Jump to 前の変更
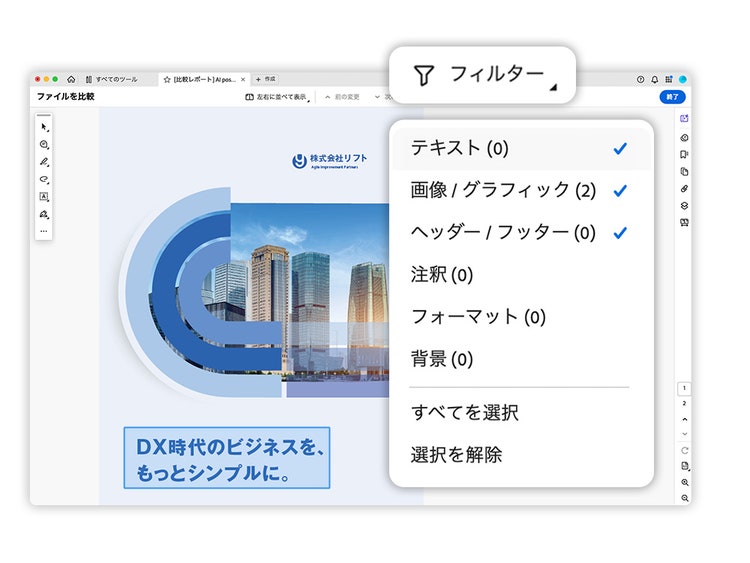Screen dimensions: 750x563 [342, 97]
